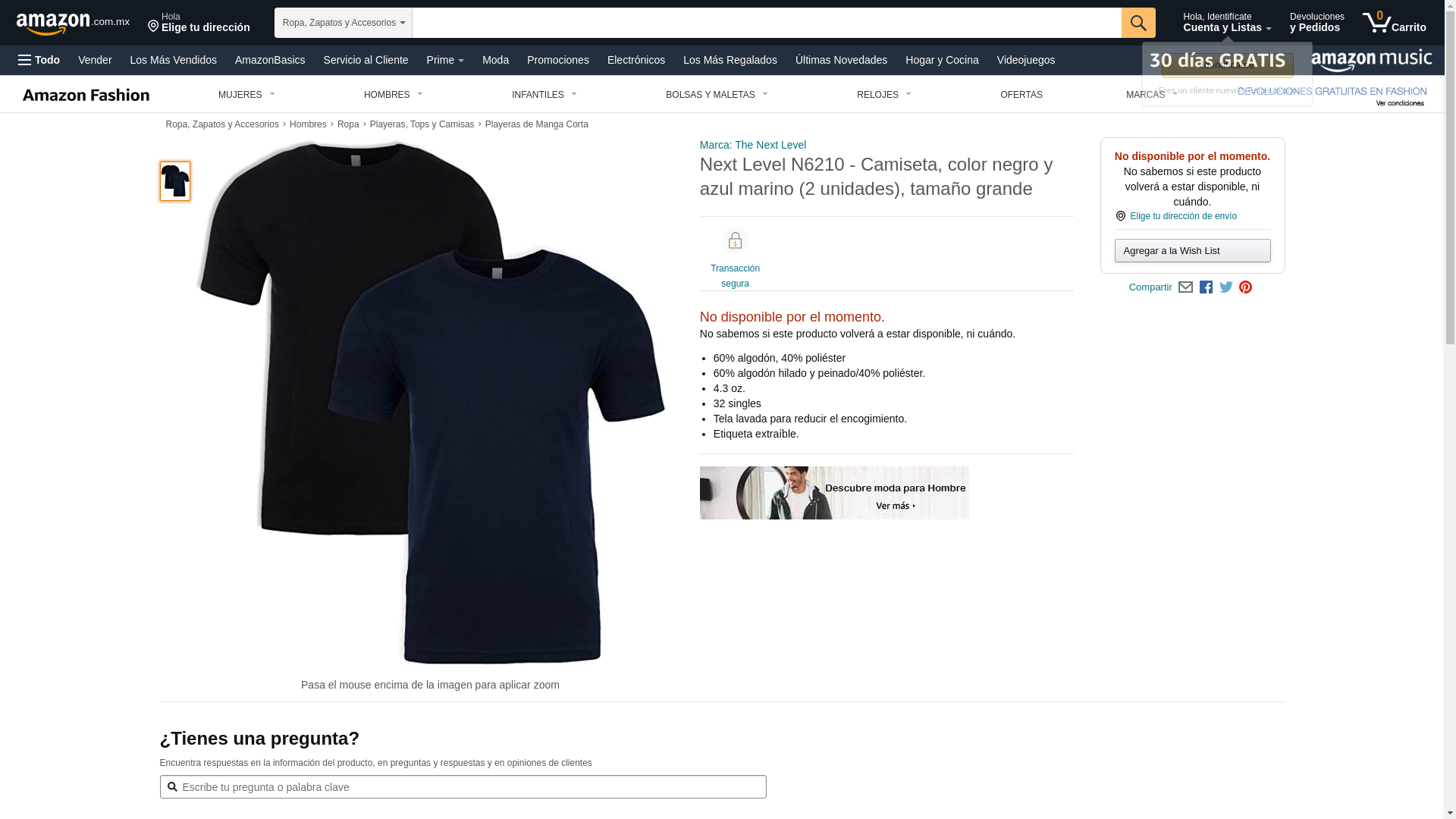Open the Descubre moda para Hombre banner
Screen dimensions: 1456x819
tap(834, 493)
